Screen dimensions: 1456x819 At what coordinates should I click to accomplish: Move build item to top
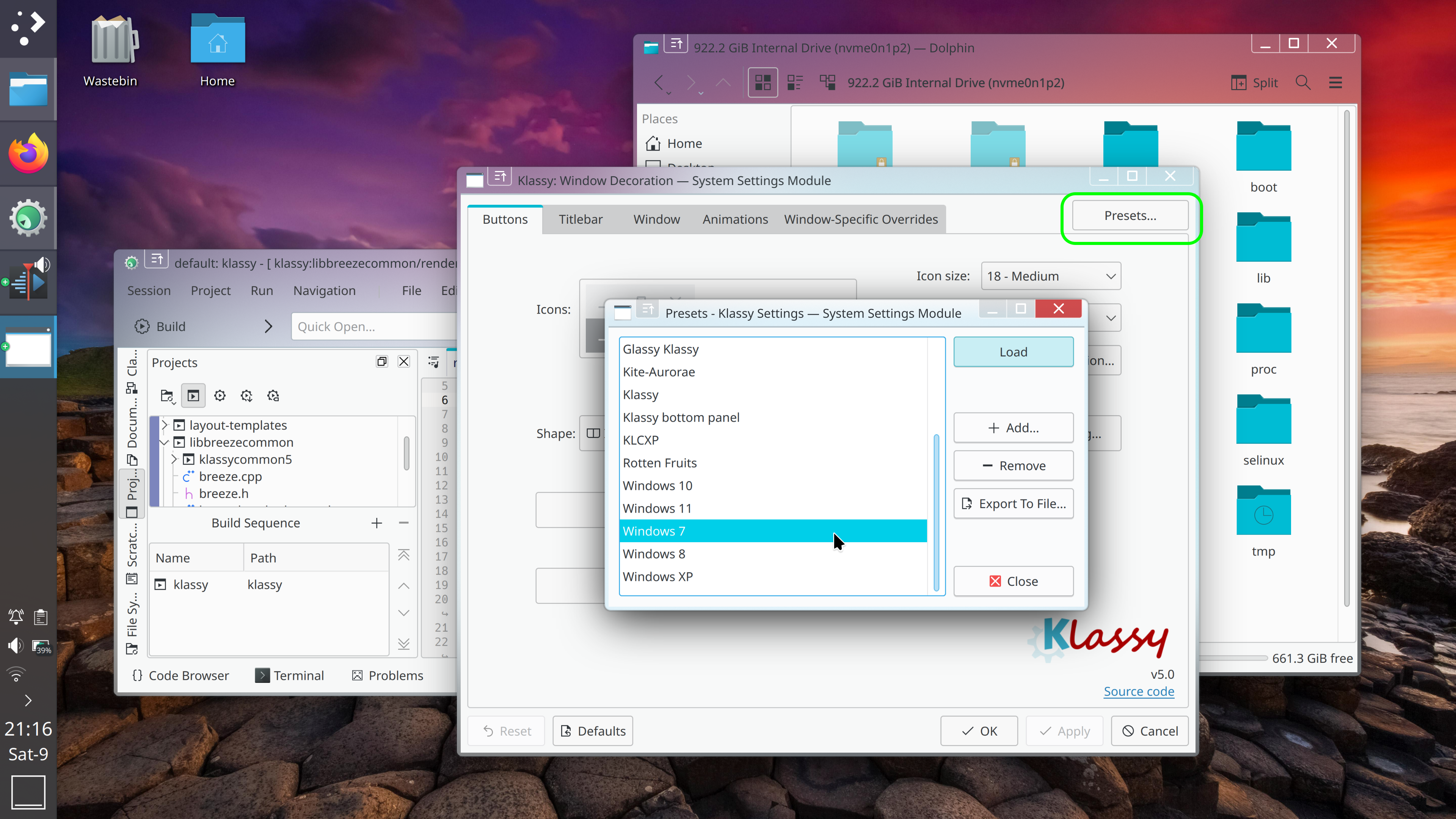403,555
